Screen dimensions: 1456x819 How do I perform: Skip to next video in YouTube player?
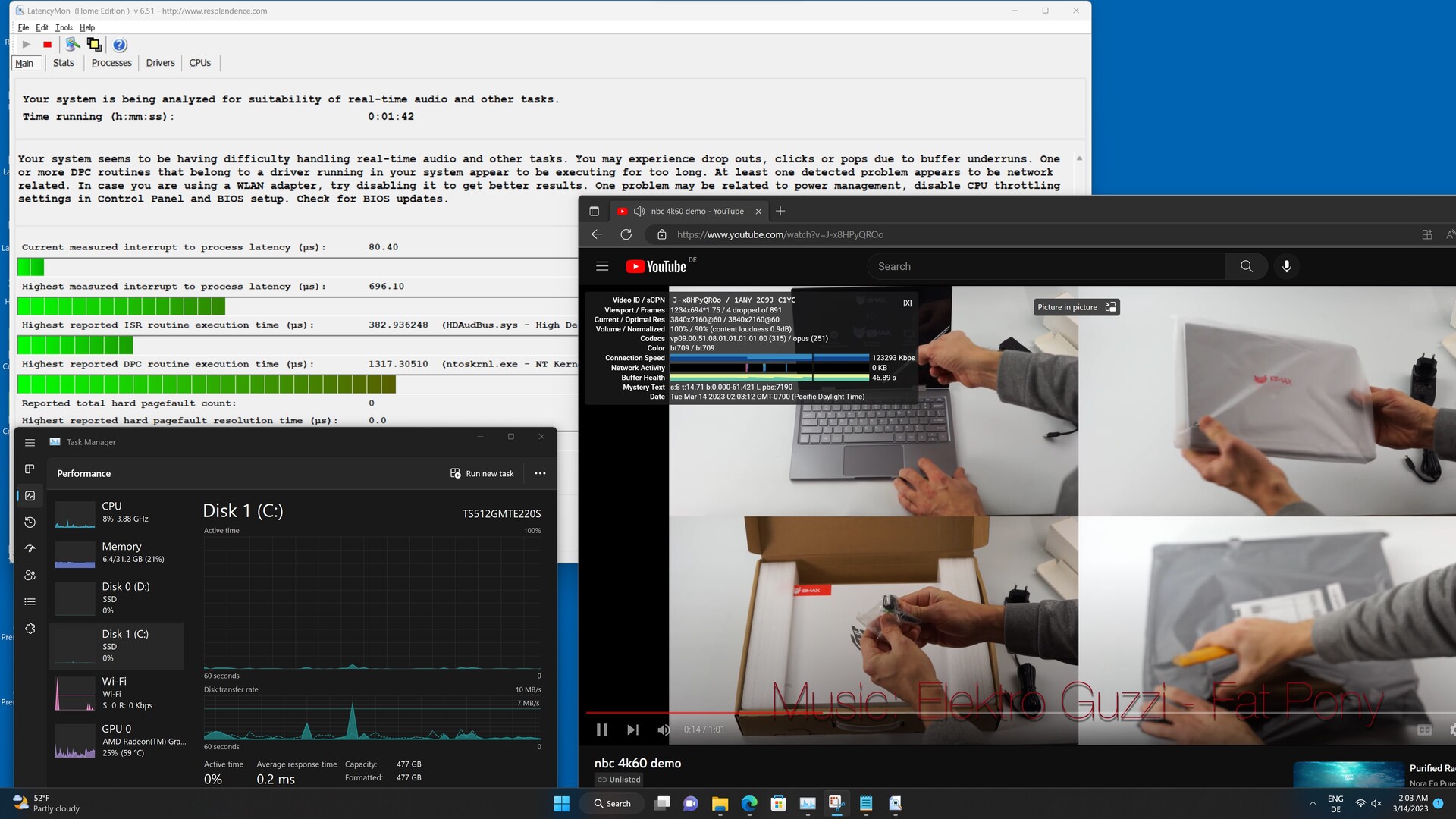pyautogui.click(x=632, y=730)
